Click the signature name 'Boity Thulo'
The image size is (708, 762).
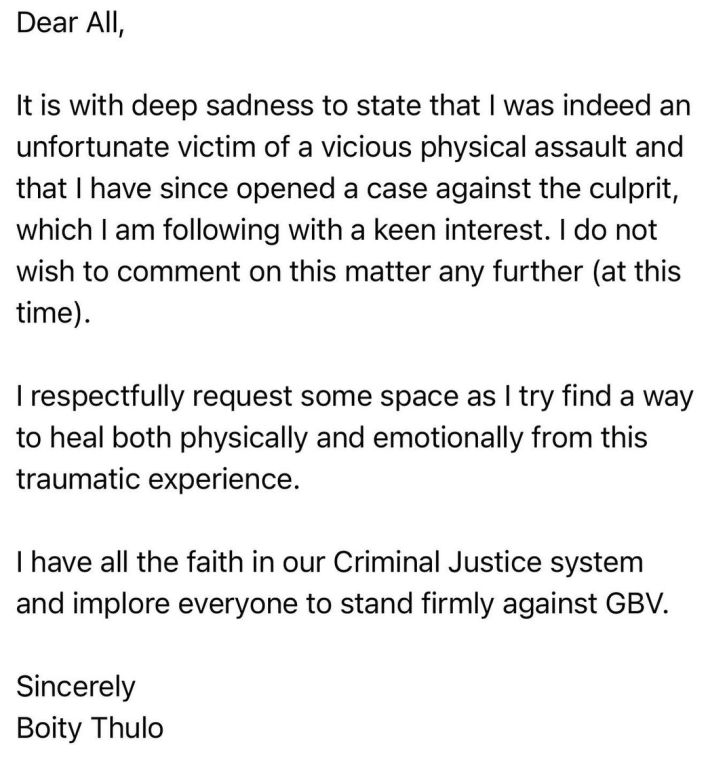(90, 729)
